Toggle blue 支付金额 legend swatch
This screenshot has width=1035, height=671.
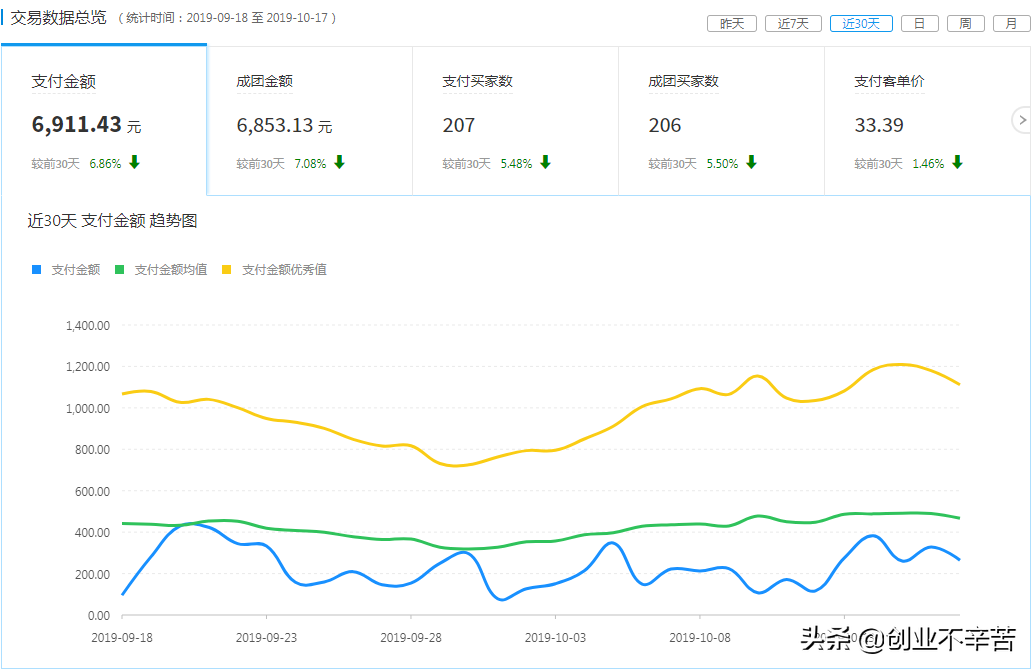coord(36,269)
